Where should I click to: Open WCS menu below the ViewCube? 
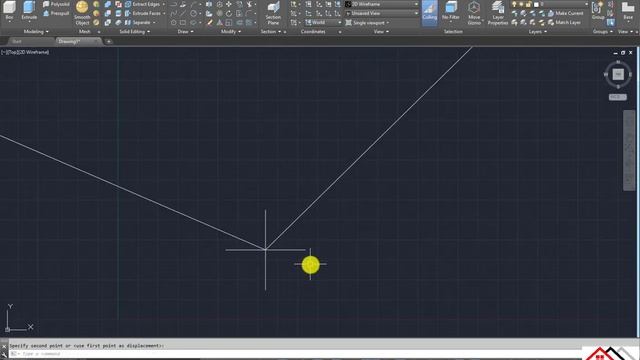pyautogui.click(x=618, y=97)
